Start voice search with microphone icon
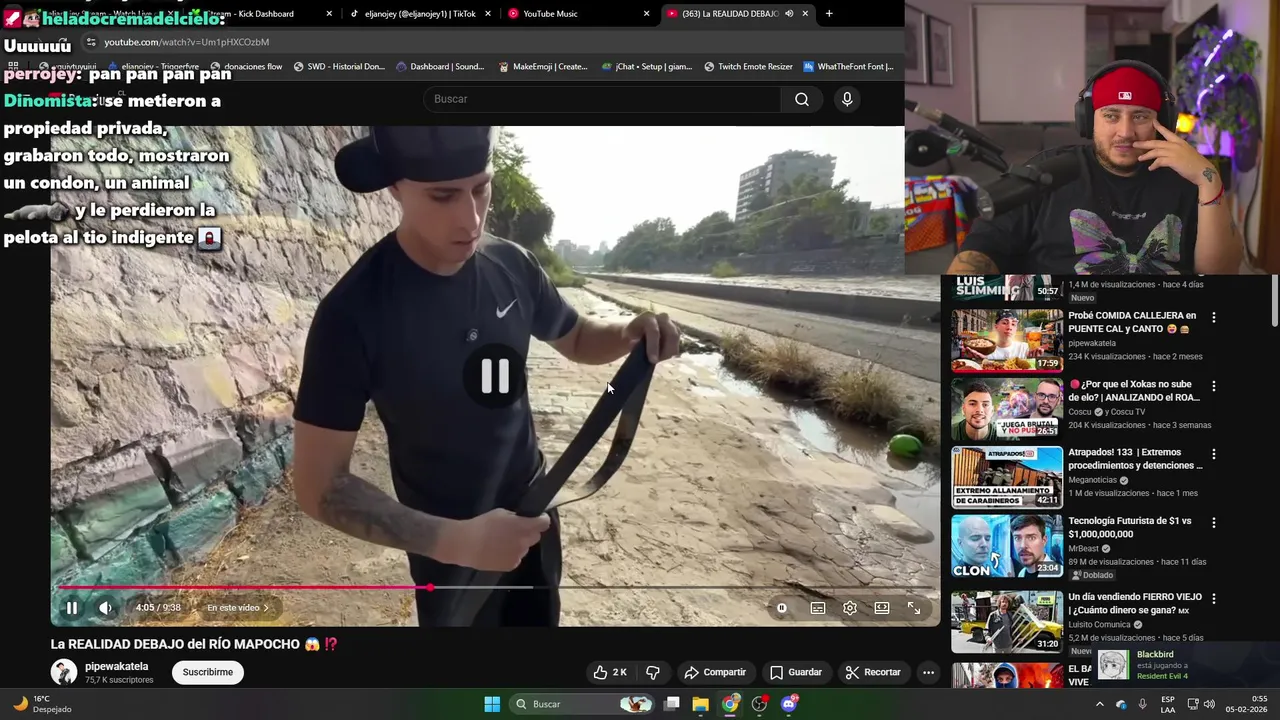Screen dimensions: 1280x720 pos(847,99)
